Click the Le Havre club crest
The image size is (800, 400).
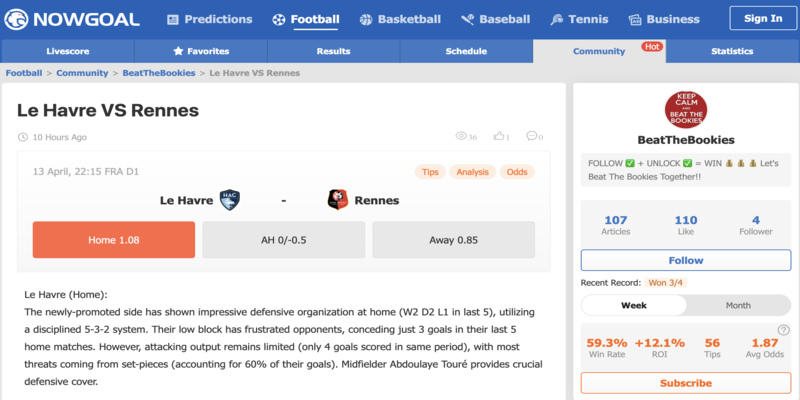229,200
